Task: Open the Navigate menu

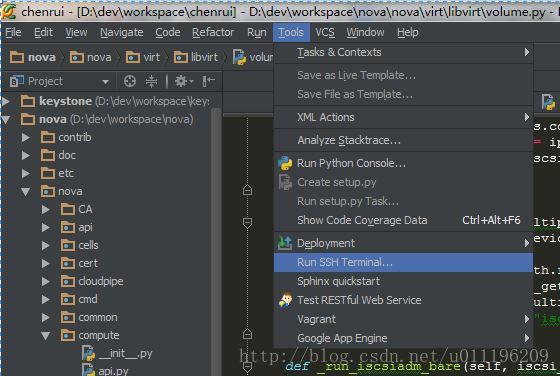Action: [x=121, y=32]
